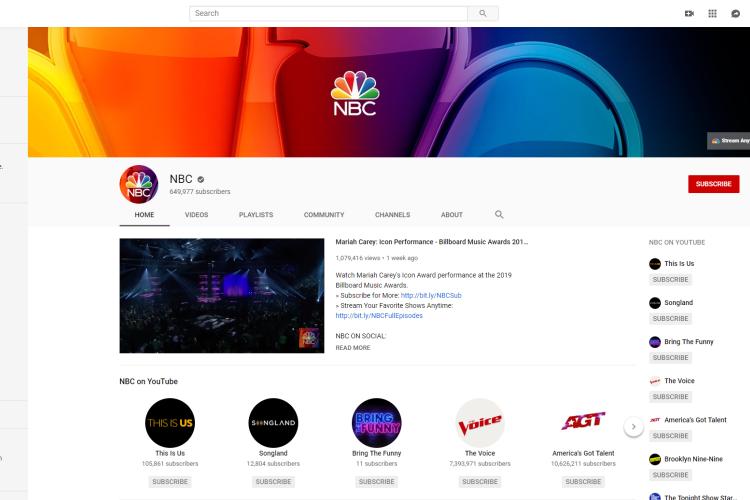Image resolution: width=750 pixels, height=500 pixels.
Task: Show next channels with carousel arrow
Action: 633,426
